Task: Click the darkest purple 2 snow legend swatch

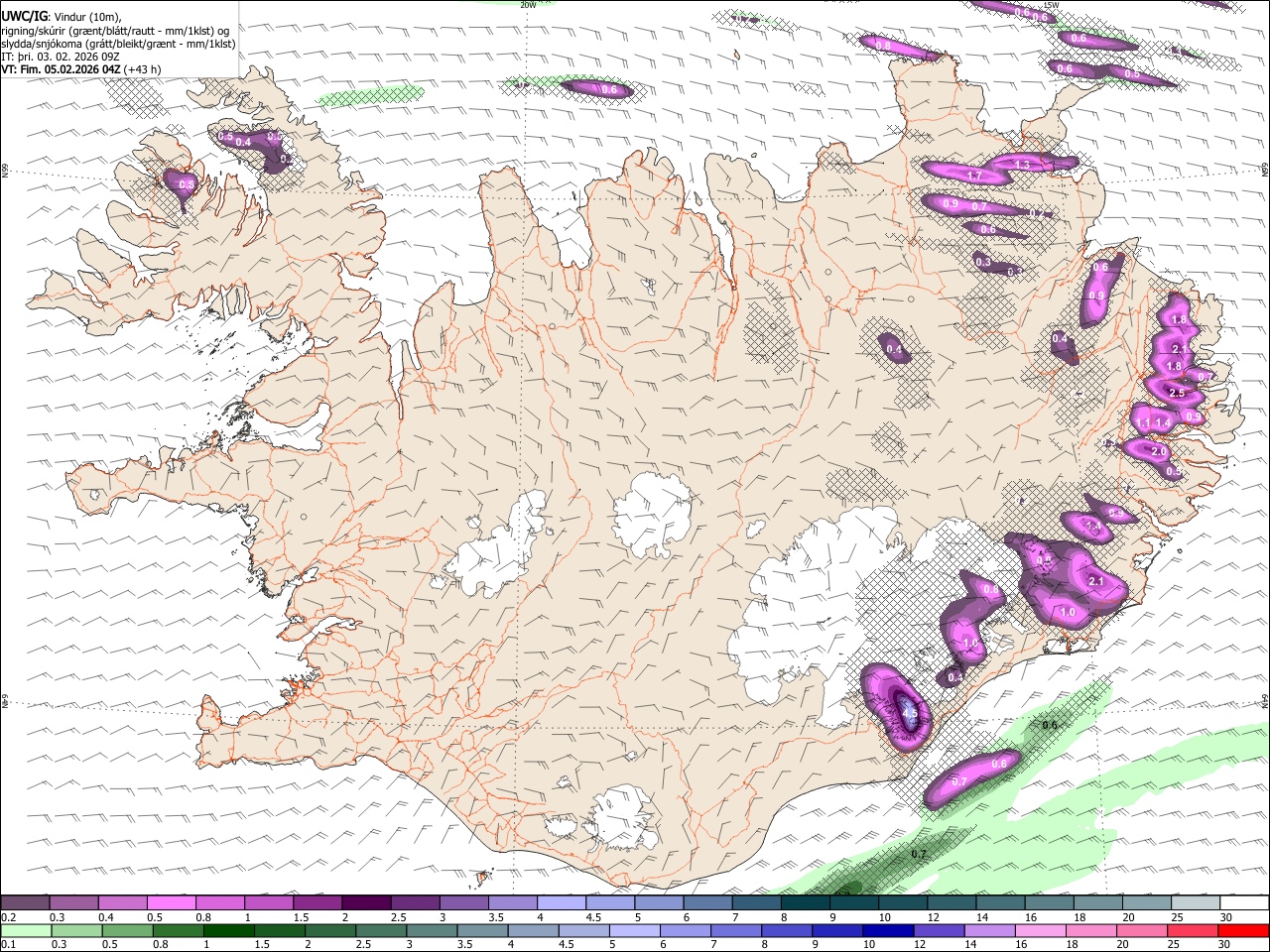Action: pyautogui.click(x=366, y=903)
